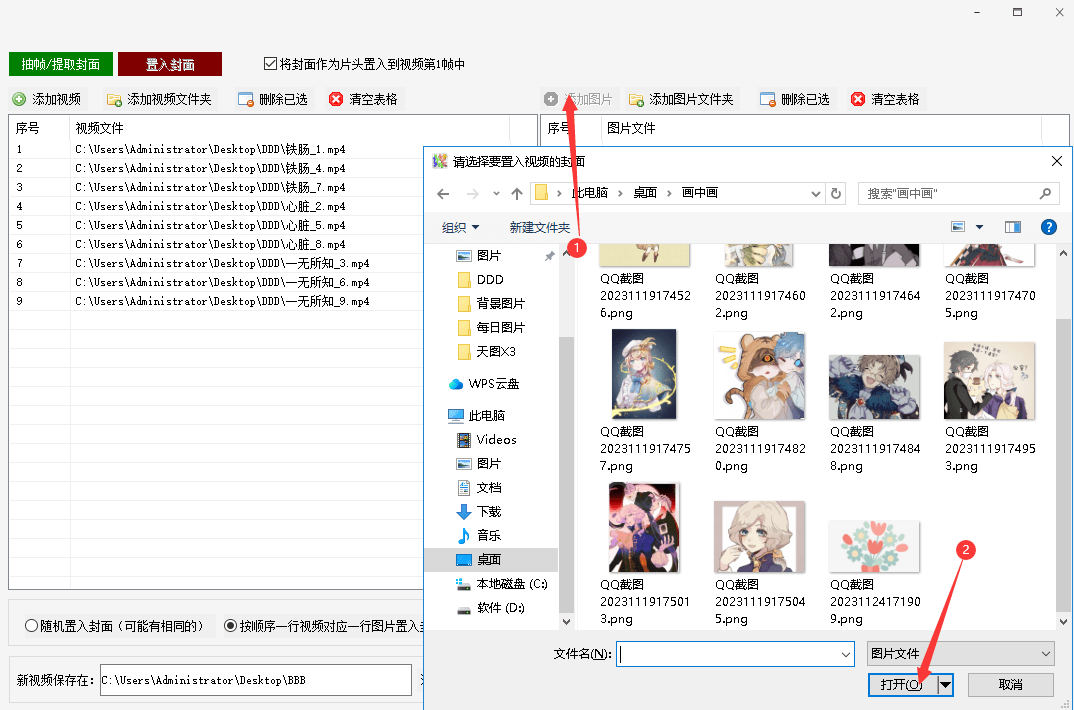Screen dimensions: 1074x710
Task: Click 删除已选 above the video file list
Action: tap(273, 99)
